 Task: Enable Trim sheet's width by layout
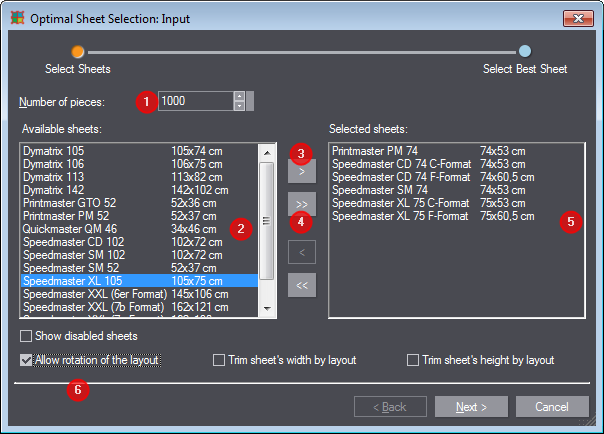pos(220,360)
